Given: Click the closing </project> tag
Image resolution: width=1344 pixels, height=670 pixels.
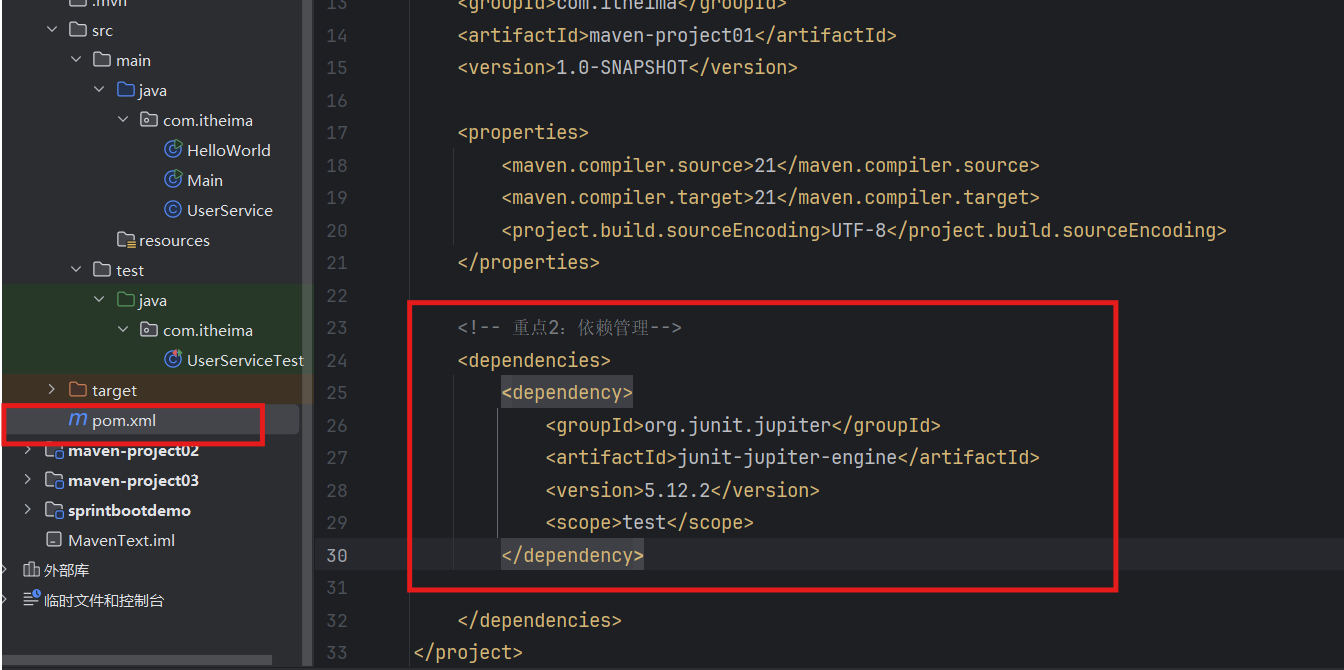Looking at the screenshot, I should [x=468, y=652].
